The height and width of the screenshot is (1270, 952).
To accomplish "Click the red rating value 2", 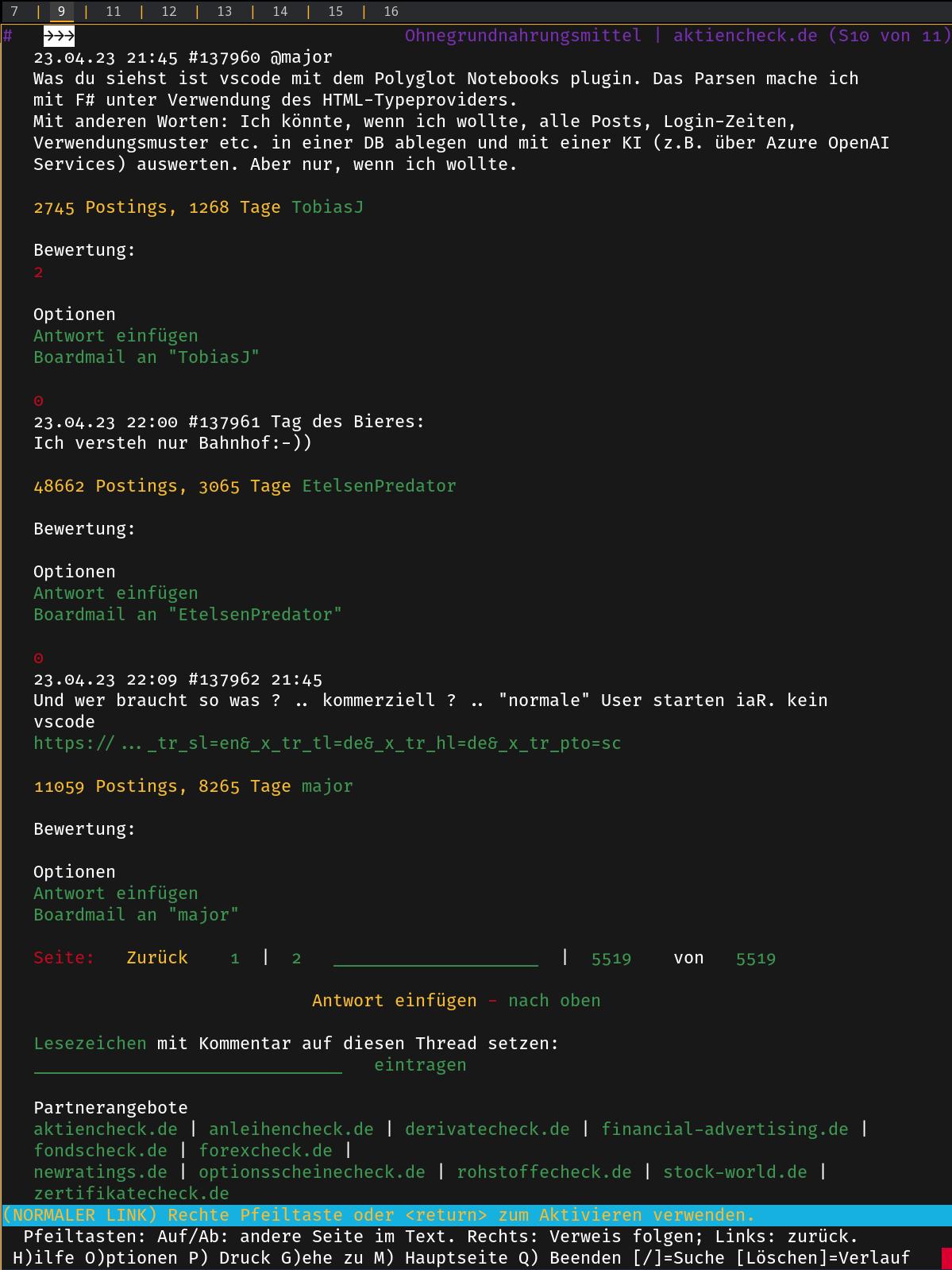I will coord(38,272).
